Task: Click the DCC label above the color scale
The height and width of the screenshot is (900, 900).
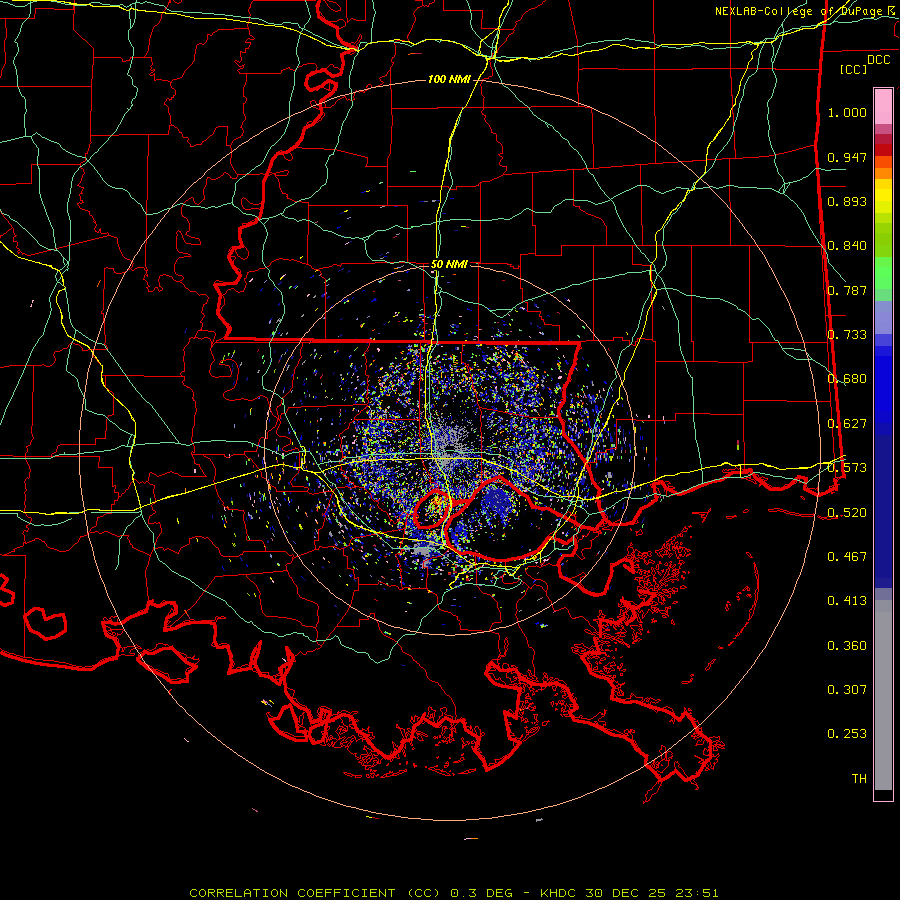Action: 879,60
